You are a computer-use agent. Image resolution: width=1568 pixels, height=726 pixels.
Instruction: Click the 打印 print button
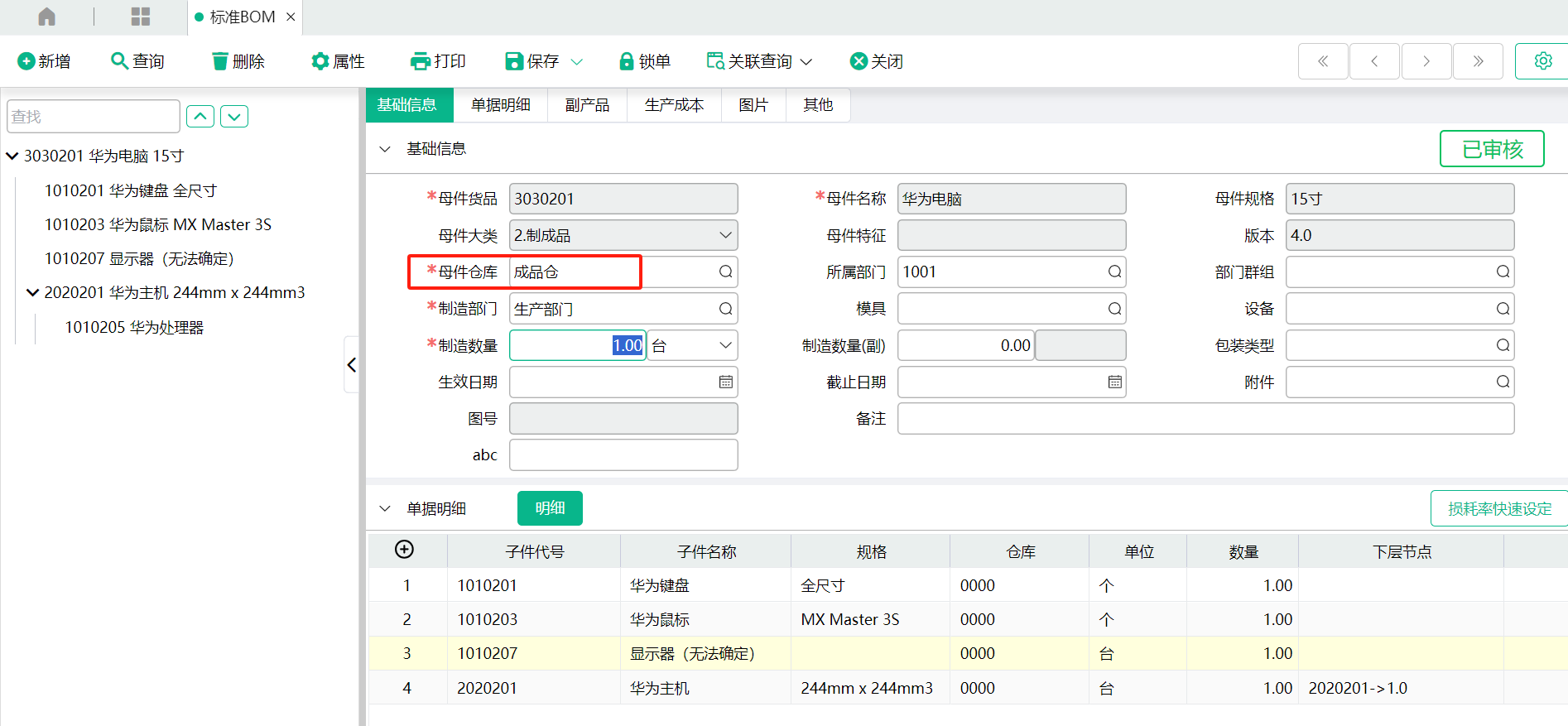coord(438,61)
